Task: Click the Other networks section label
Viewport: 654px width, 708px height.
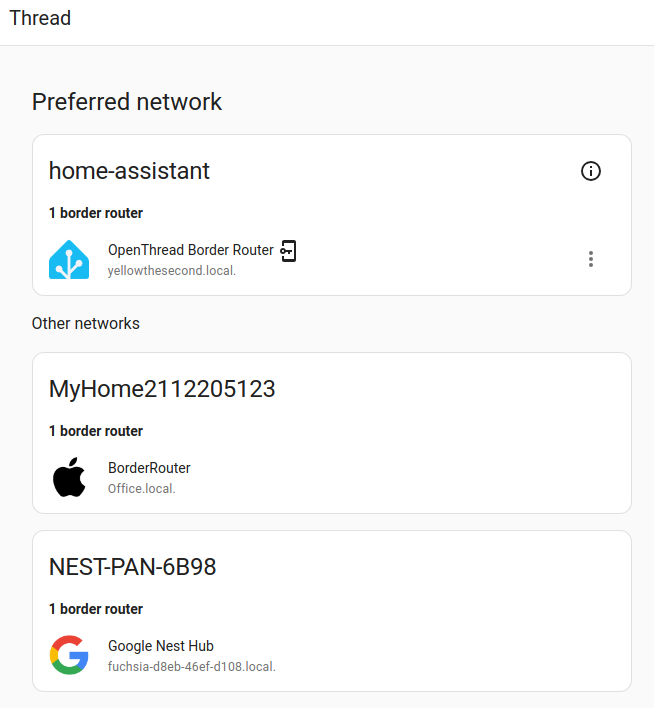Action: tap(85, 323)
